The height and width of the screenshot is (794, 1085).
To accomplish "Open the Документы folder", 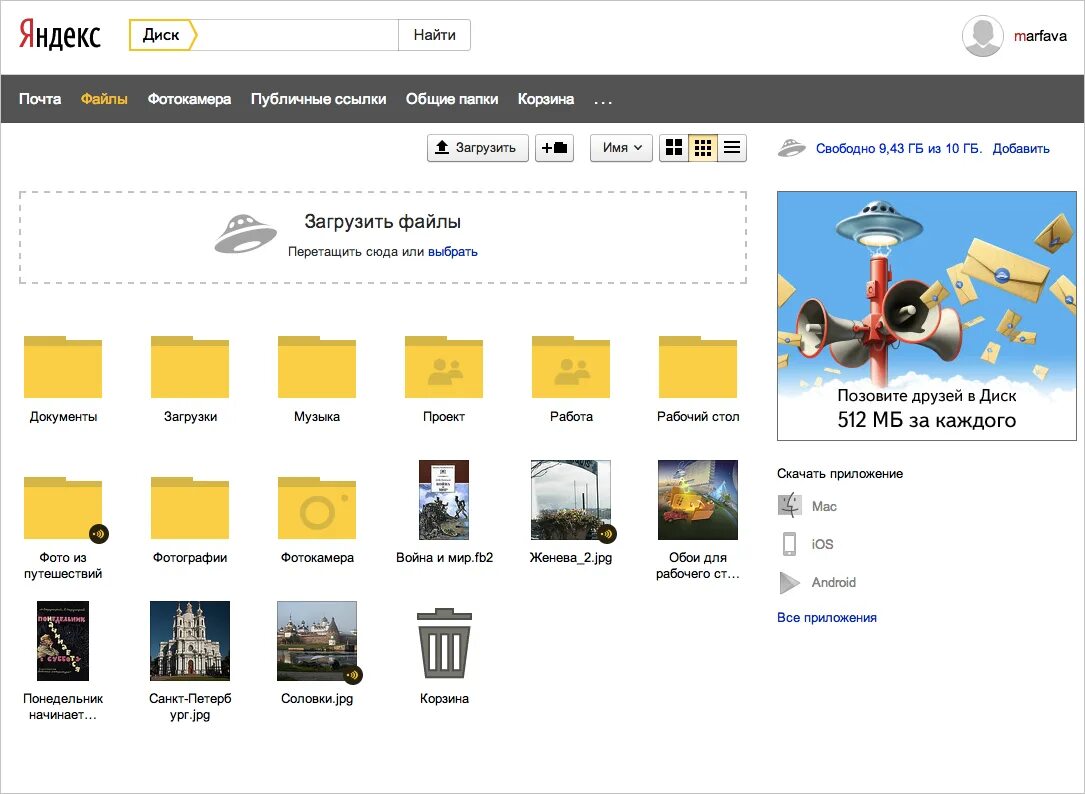I will (63, 367).
